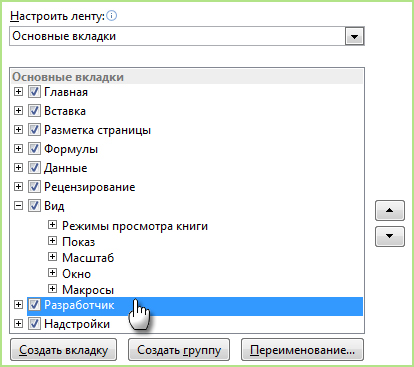This screenshot has height=367, width=414.
Task: Select the Вставка row label
Action: (65, 111)
